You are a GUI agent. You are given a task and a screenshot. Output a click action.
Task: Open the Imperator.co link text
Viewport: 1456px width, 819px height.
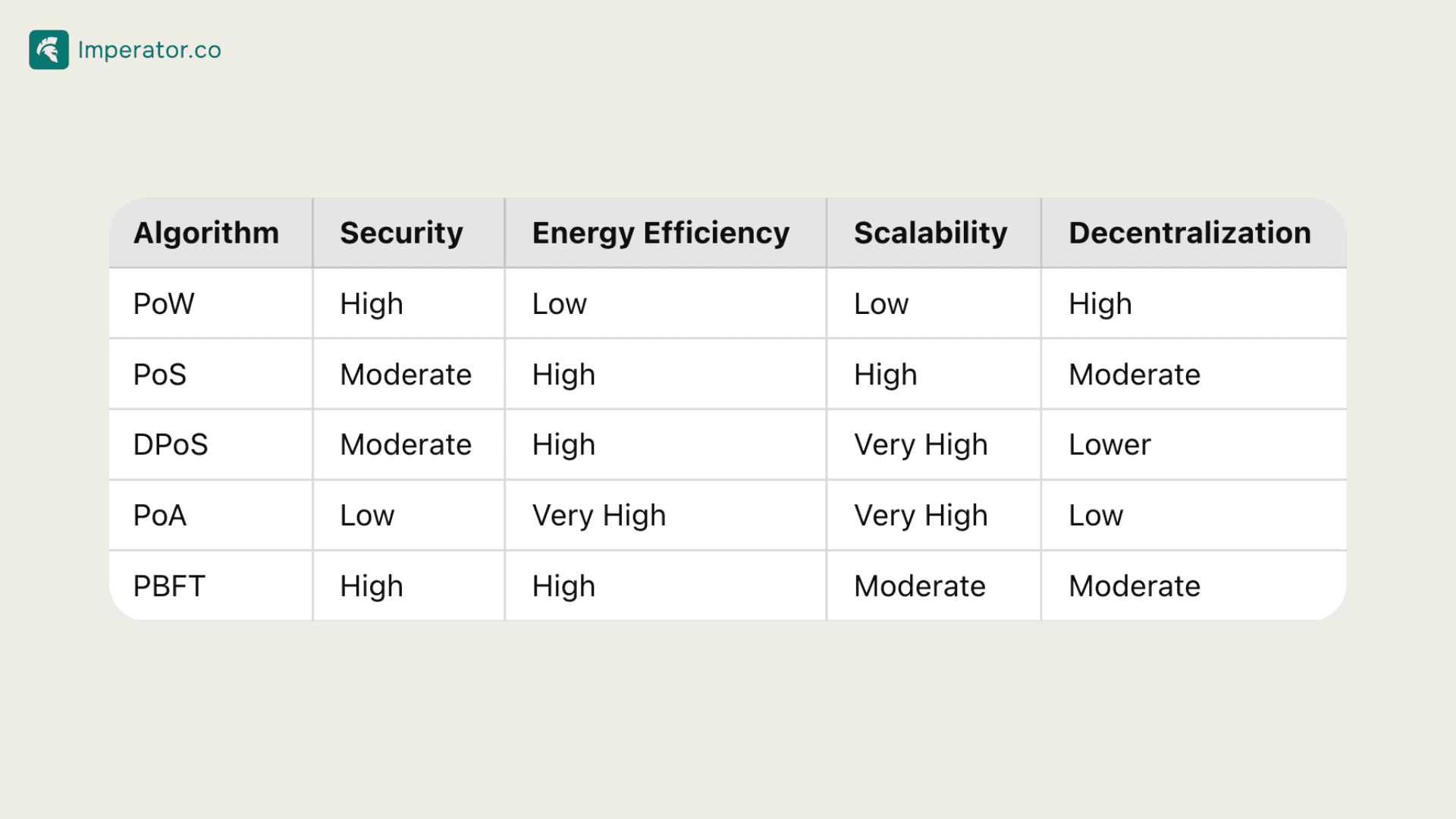149,50
